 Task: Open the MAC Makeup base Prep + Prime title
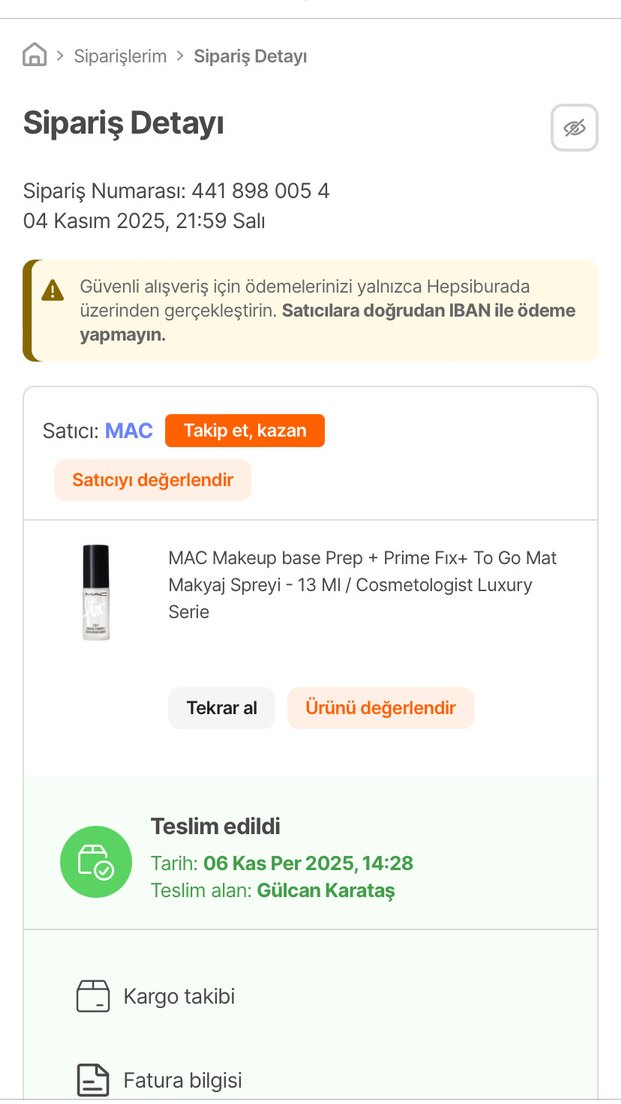[362, 584]
